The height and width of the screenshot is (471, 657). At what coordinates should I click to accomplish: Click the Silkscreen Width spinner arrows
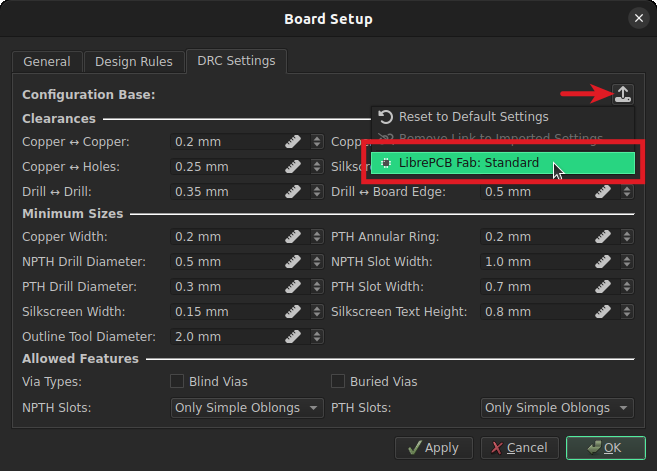click(317, 312)
